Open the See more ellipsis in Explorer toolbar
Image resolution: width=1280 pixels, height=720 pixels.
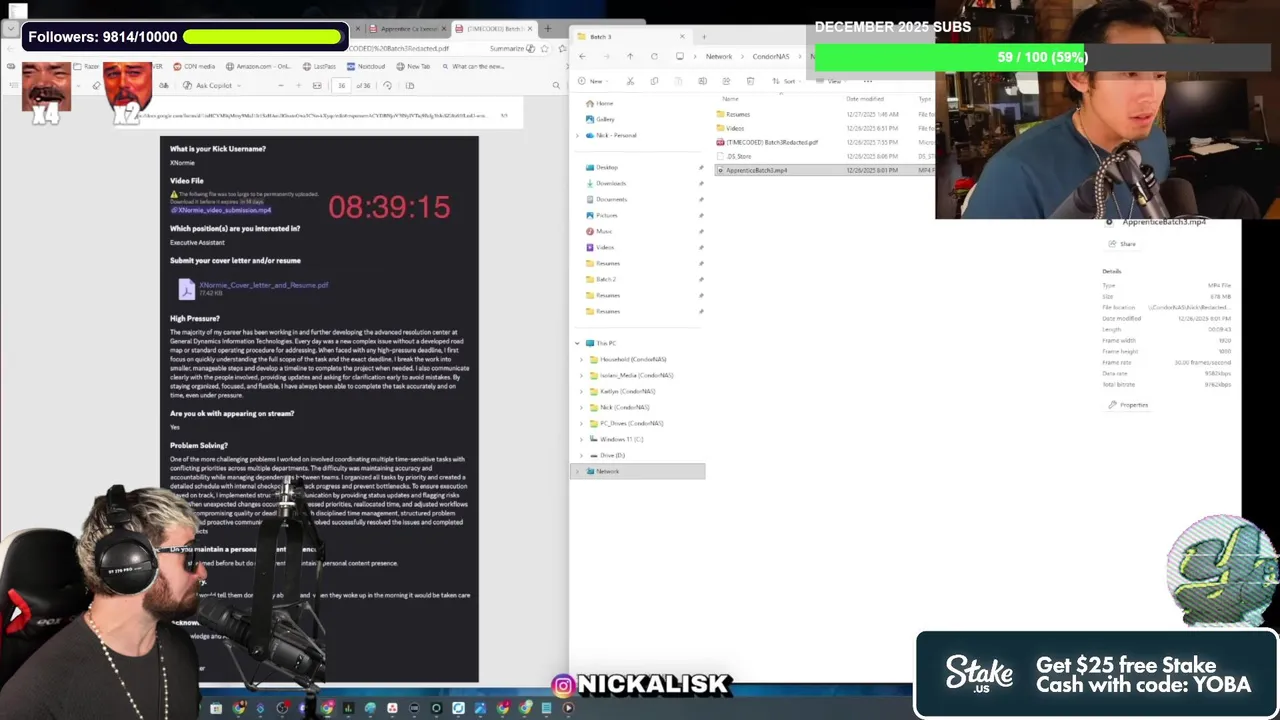point(867,81)
